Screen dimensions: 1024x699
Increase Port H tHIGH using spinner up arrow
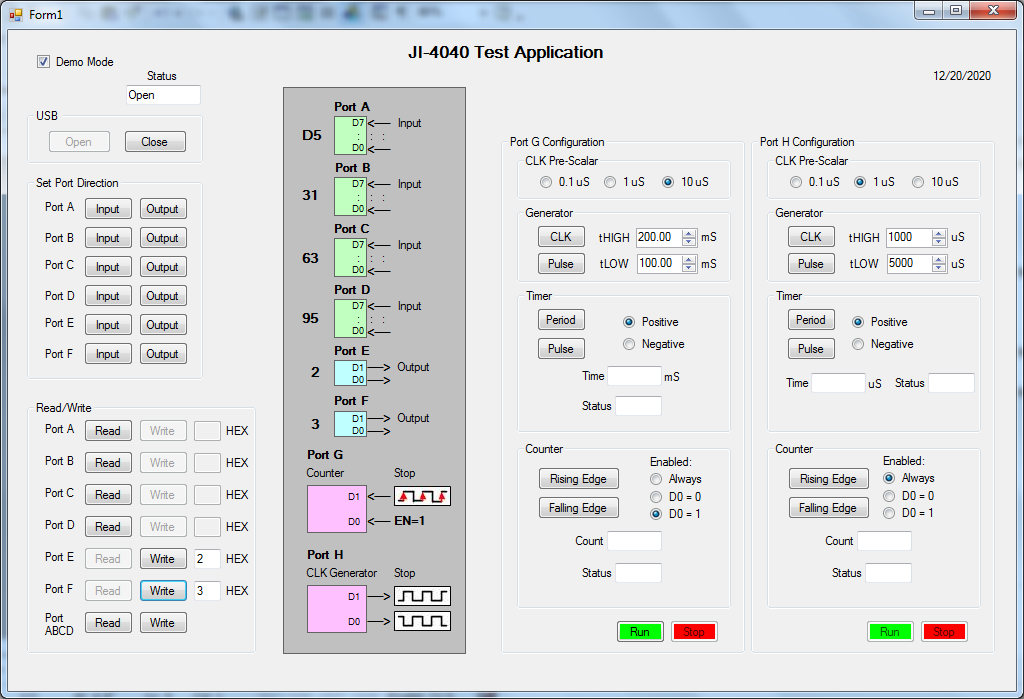(938, 233)
